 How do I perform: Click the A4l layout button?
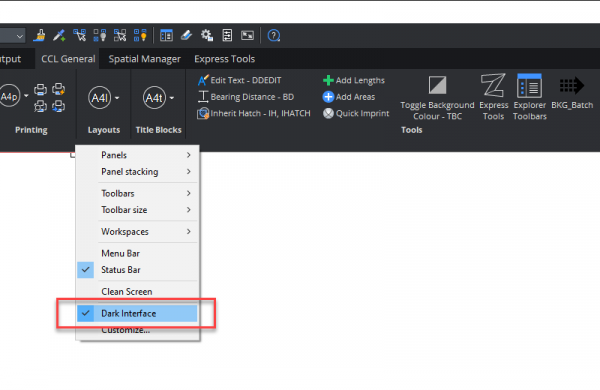pyautogui.click(x=99, y=98)
